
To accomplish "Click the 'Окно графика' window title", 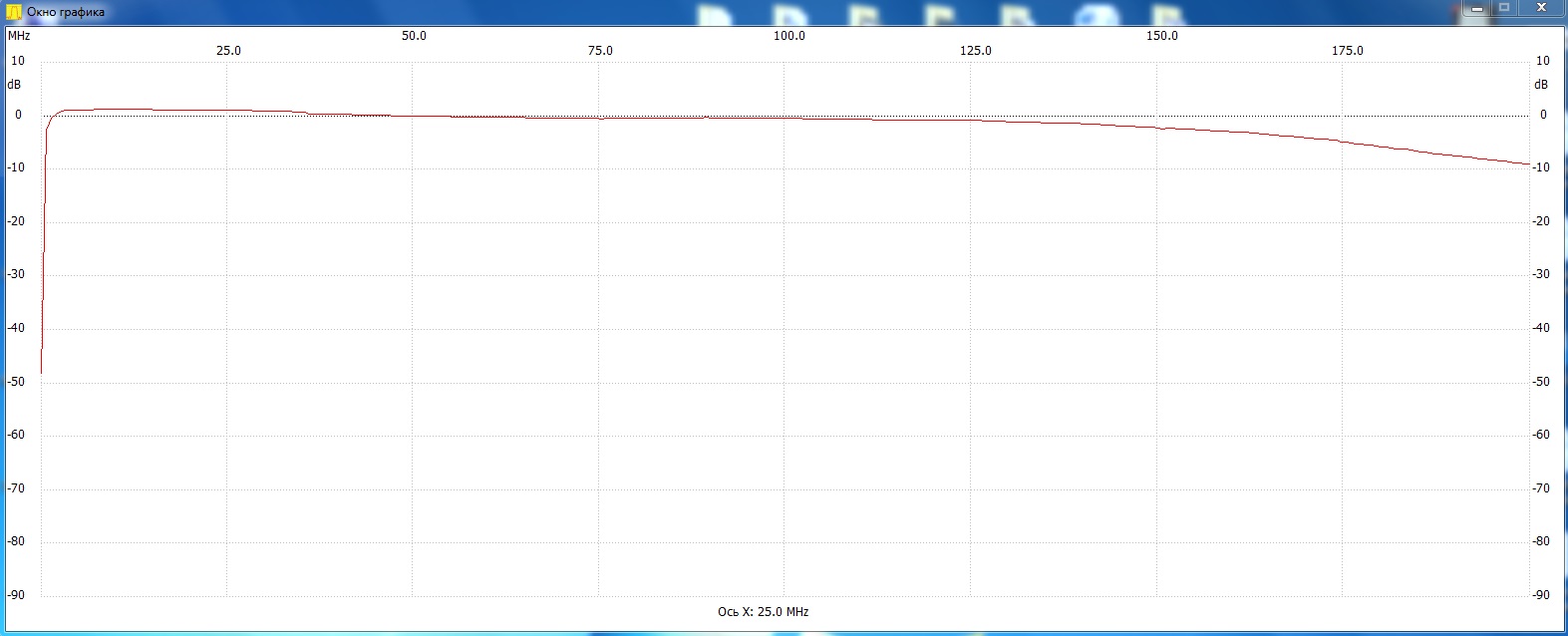I will [x=66, y=12].
